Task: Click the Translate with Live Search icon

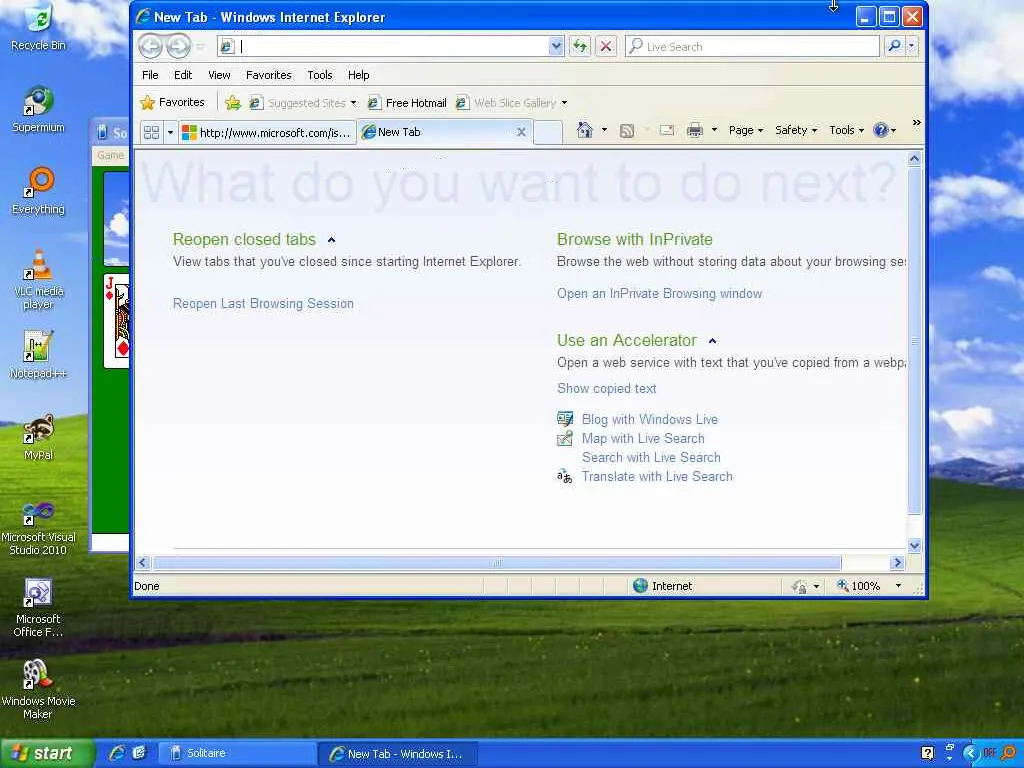Action: click(x=565, y=477)
